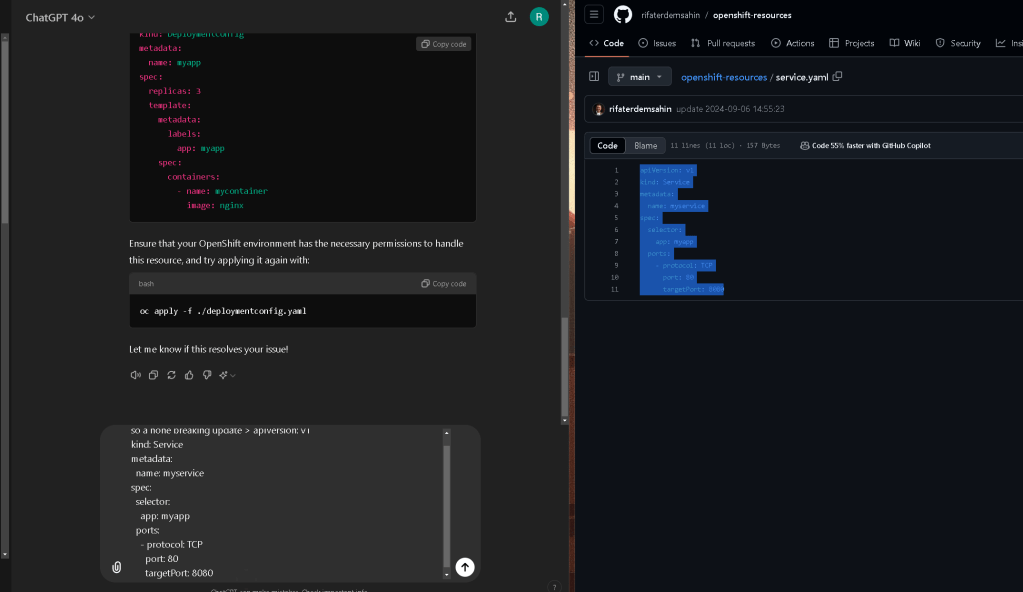
Task: Switch to the Code repository tab
Action: [607, 43]
